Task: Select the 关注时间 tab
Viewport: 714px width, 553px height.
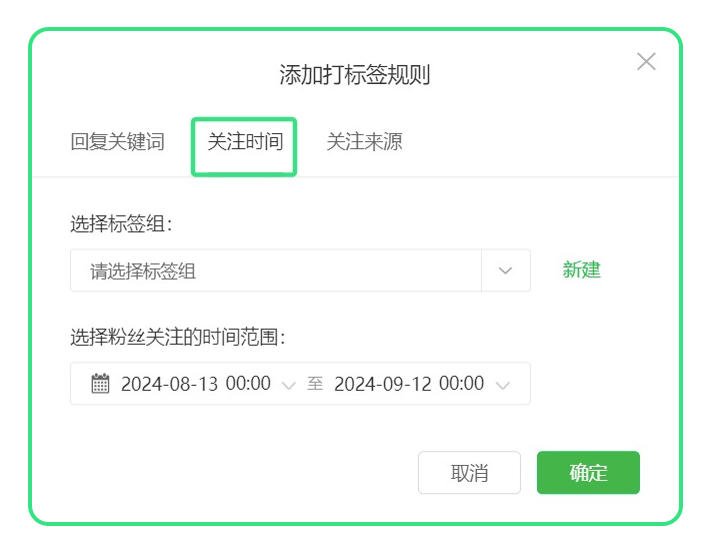Action: point(245,142)
